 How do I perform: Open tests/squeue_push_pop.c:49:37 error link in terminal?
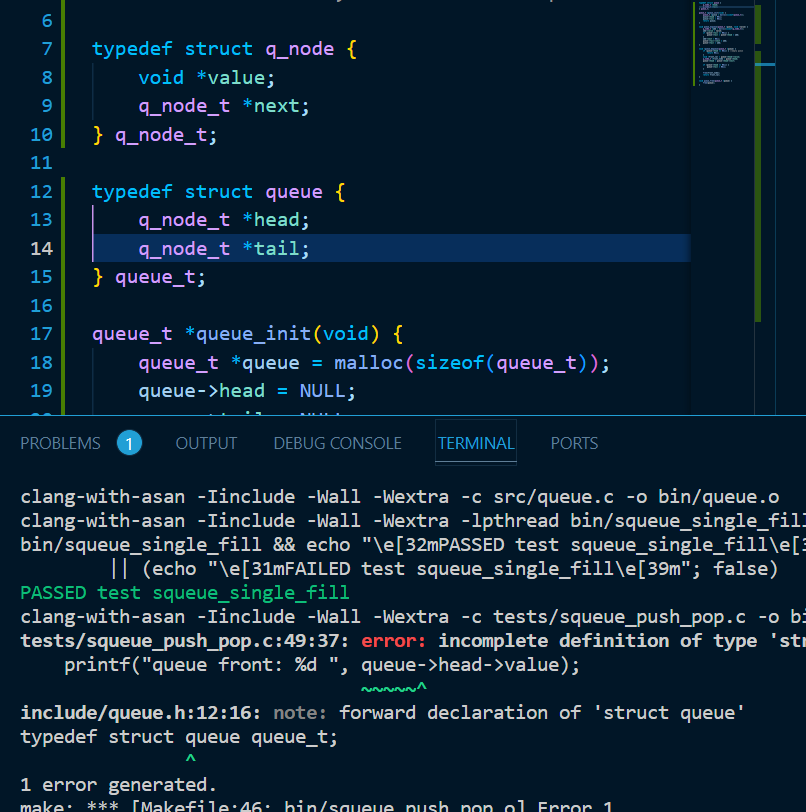coord(185,641)
